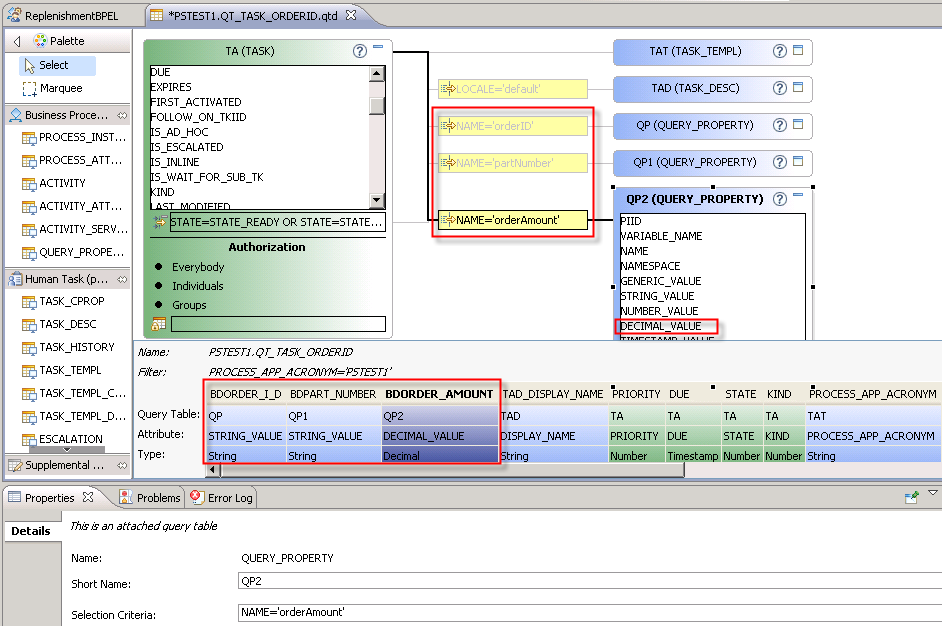Open help for QP (QUERY_PROPERTY)
Screen dimensions: 942x626
(779, 125)
